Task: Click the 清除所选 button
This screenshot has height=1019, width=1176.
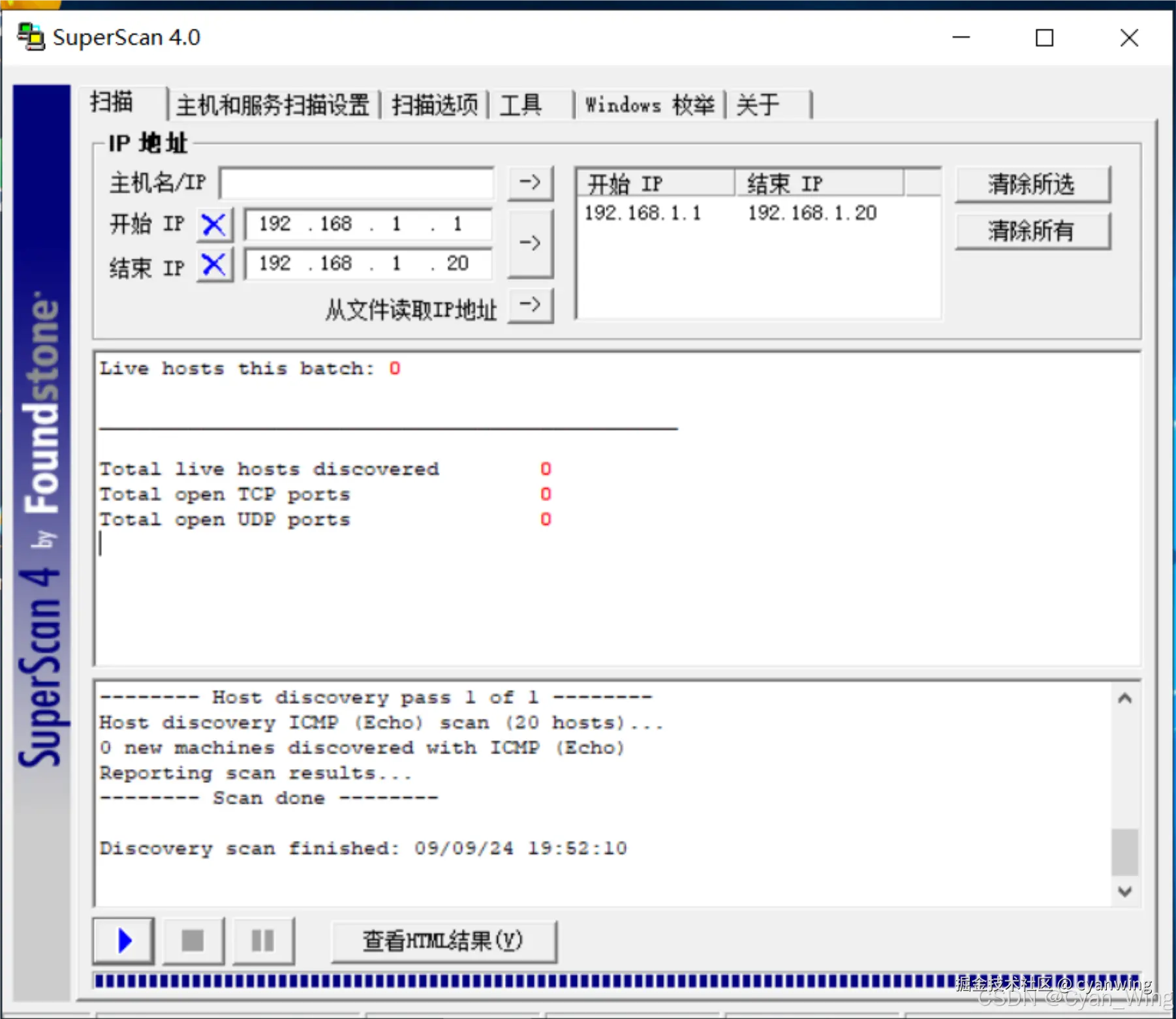Action: [1032, 185]
